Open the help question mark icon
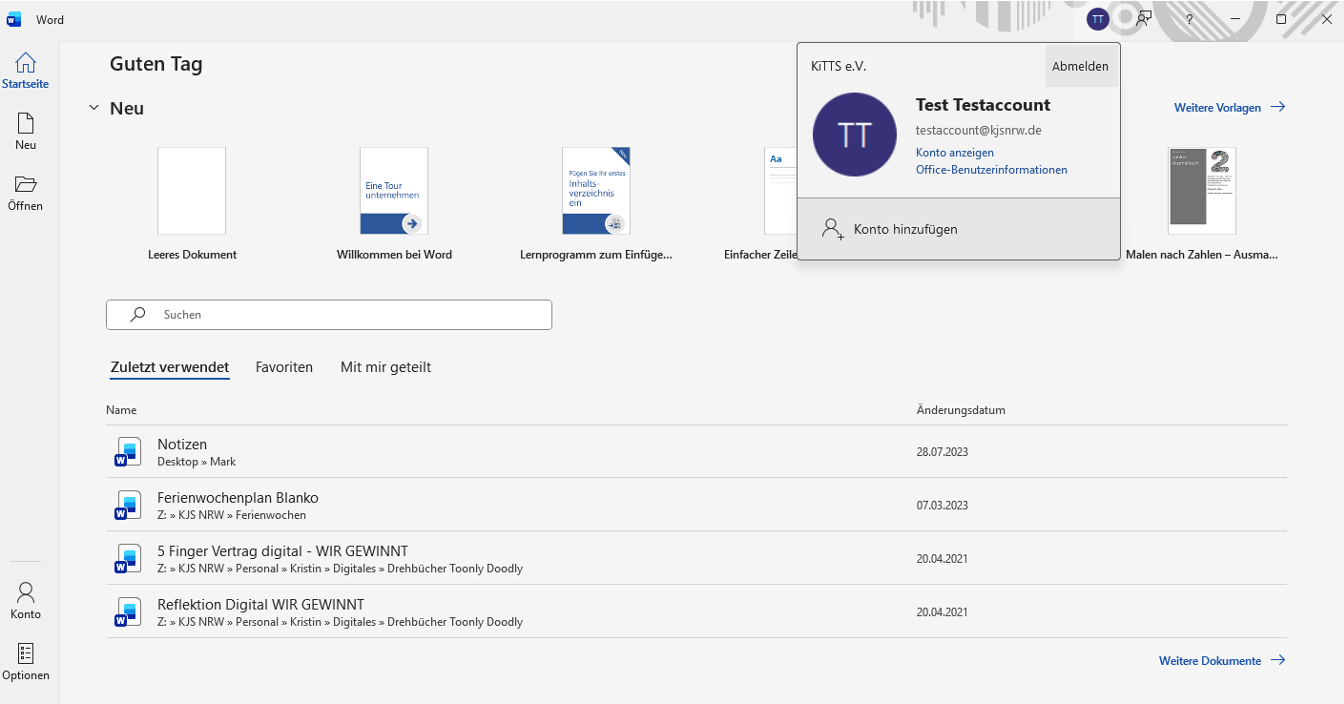The width and height of the screenshot is (1344, 704). pos(1189,19)
